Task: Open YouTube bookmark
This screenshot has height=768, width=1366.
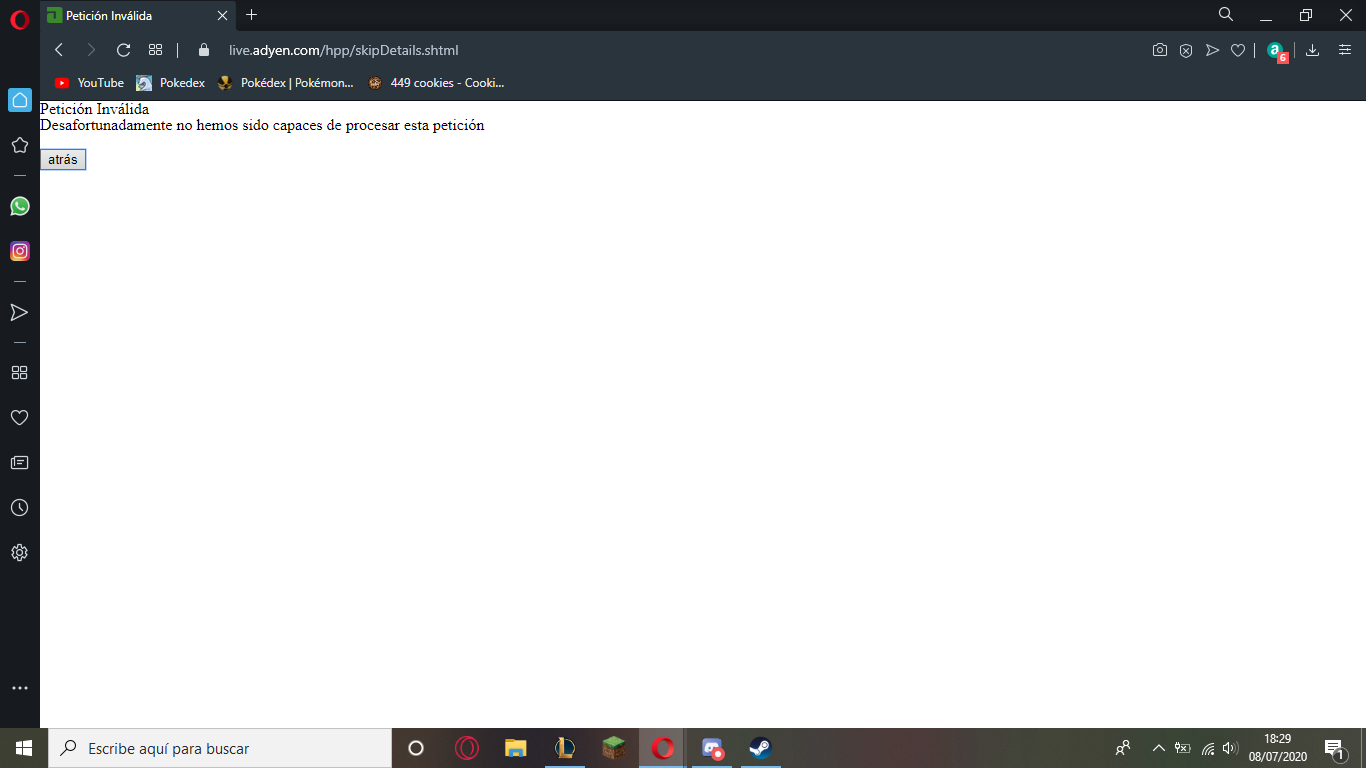Action: [89, 83]
